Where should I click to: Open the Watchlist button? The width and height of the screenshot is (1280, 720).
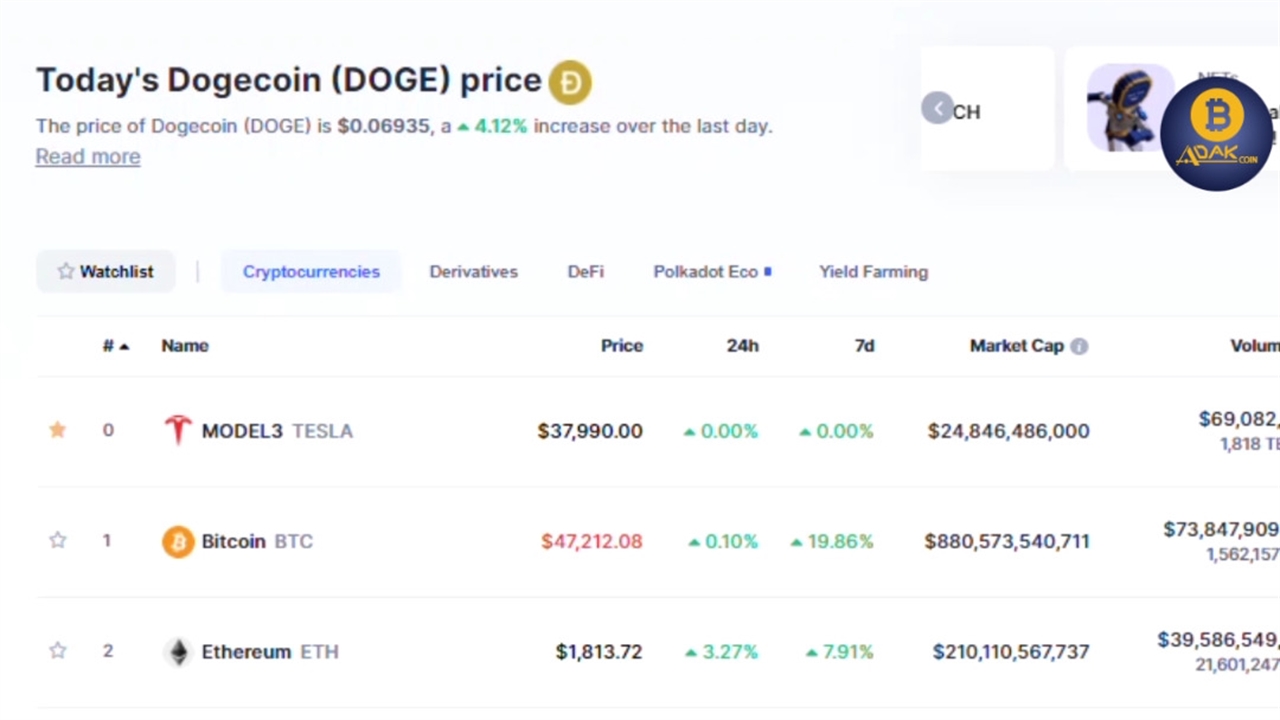(105, 272)
